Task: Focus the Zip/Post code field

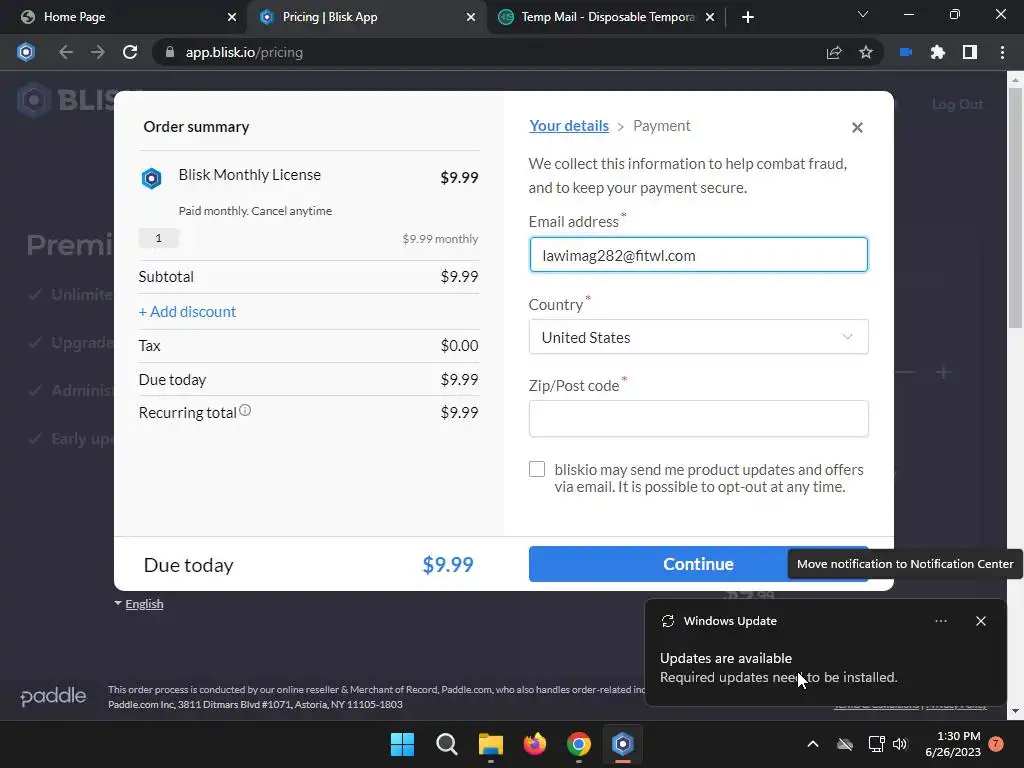Action: [699, 419]
